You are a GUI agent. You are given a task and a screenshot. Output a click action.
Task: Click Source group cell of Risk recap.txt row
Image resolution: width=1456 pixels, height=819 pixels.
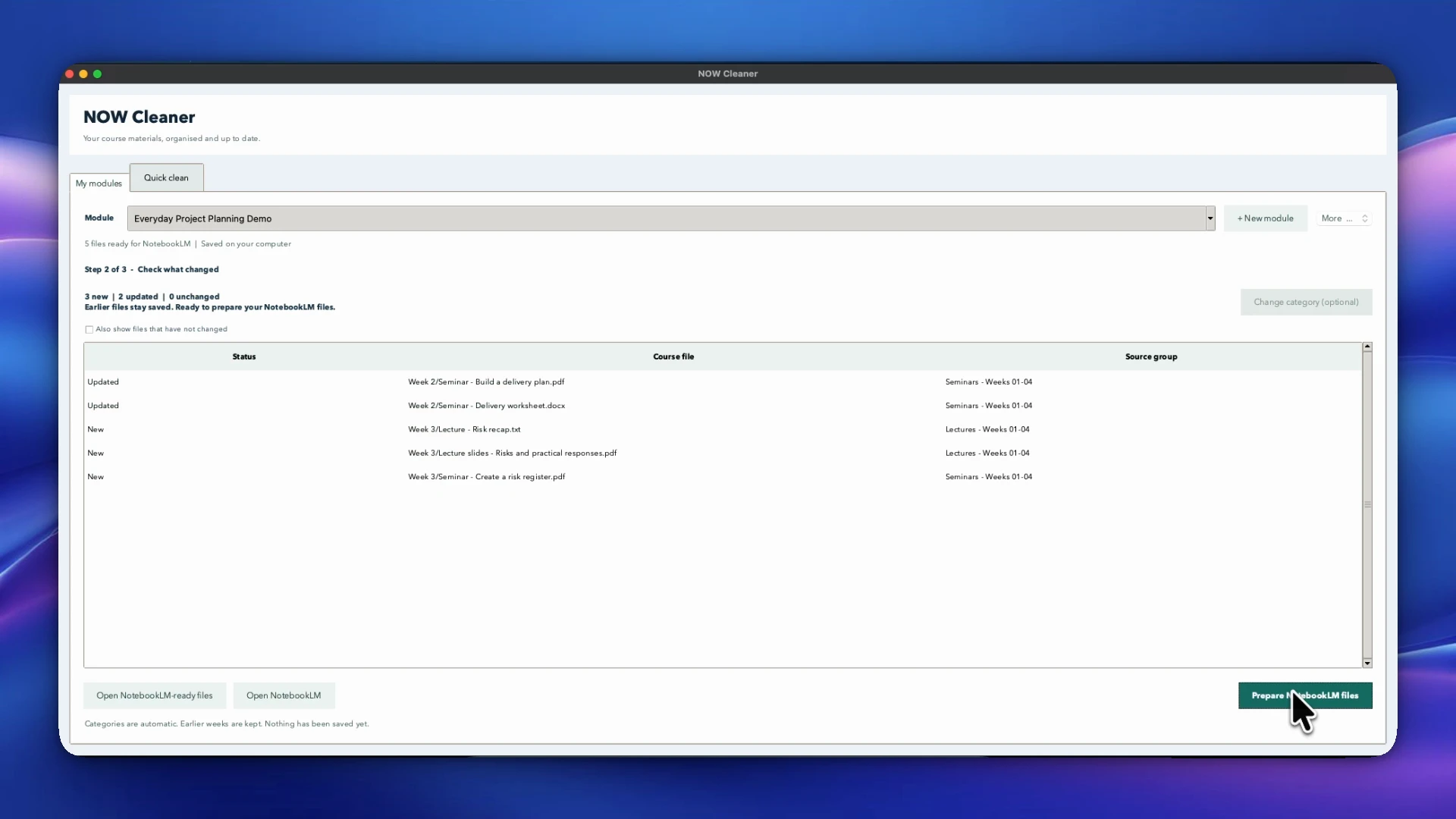click(x=987, y=429)
